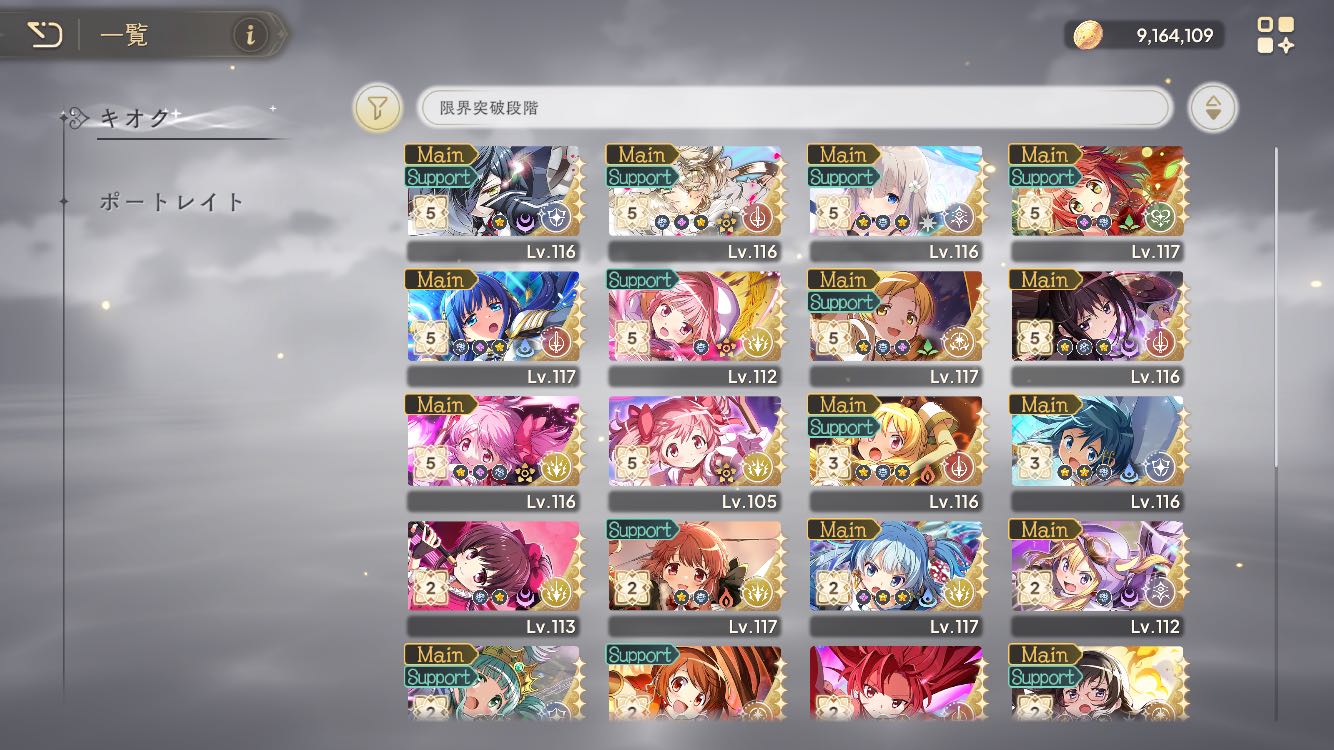Open the top-right grid menu icon

pos(1276,35)
